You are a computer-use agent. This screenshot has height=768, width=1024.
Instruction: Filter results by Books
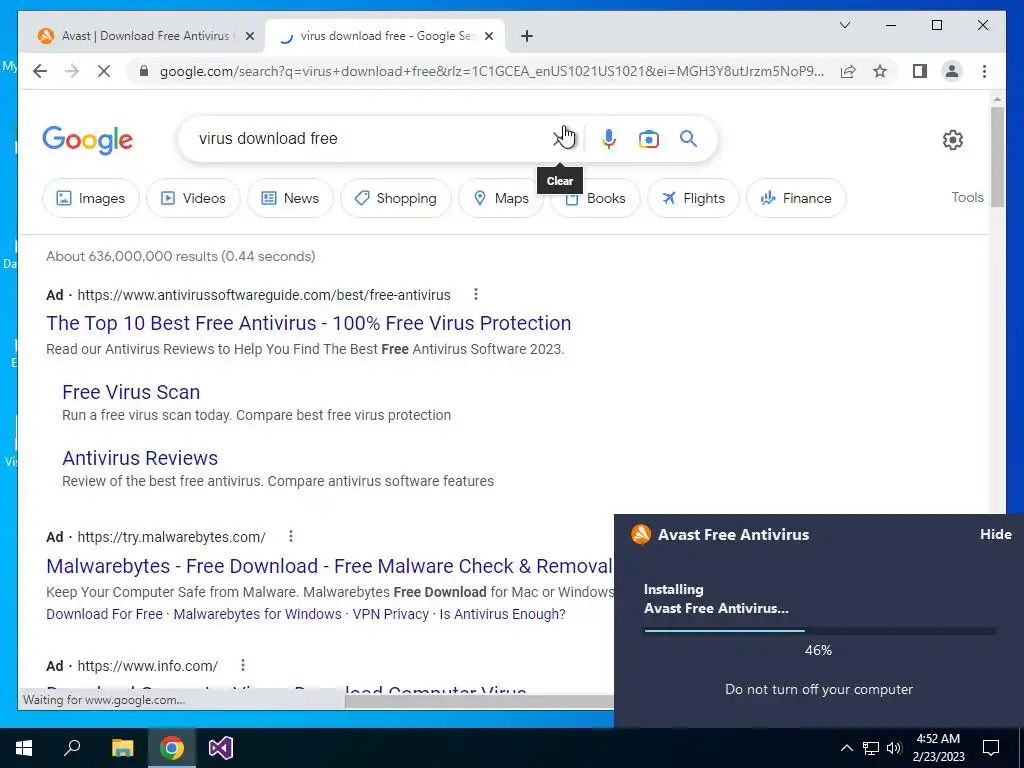point(595,198)
